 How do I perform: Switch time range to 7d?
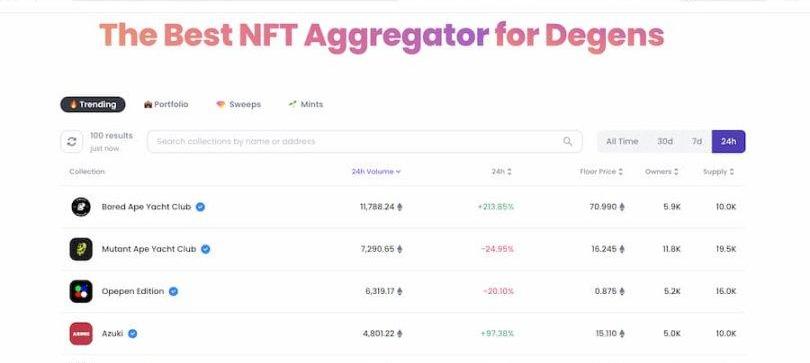pyautogui.click(x=697, y=141)
